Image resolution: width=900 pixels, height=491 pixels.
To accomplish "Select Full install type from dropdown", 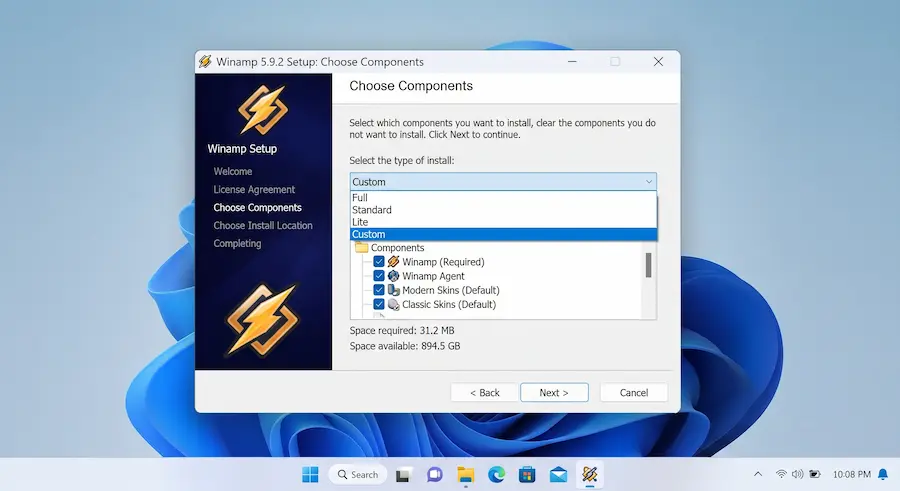I will click(x=503, y=198).
